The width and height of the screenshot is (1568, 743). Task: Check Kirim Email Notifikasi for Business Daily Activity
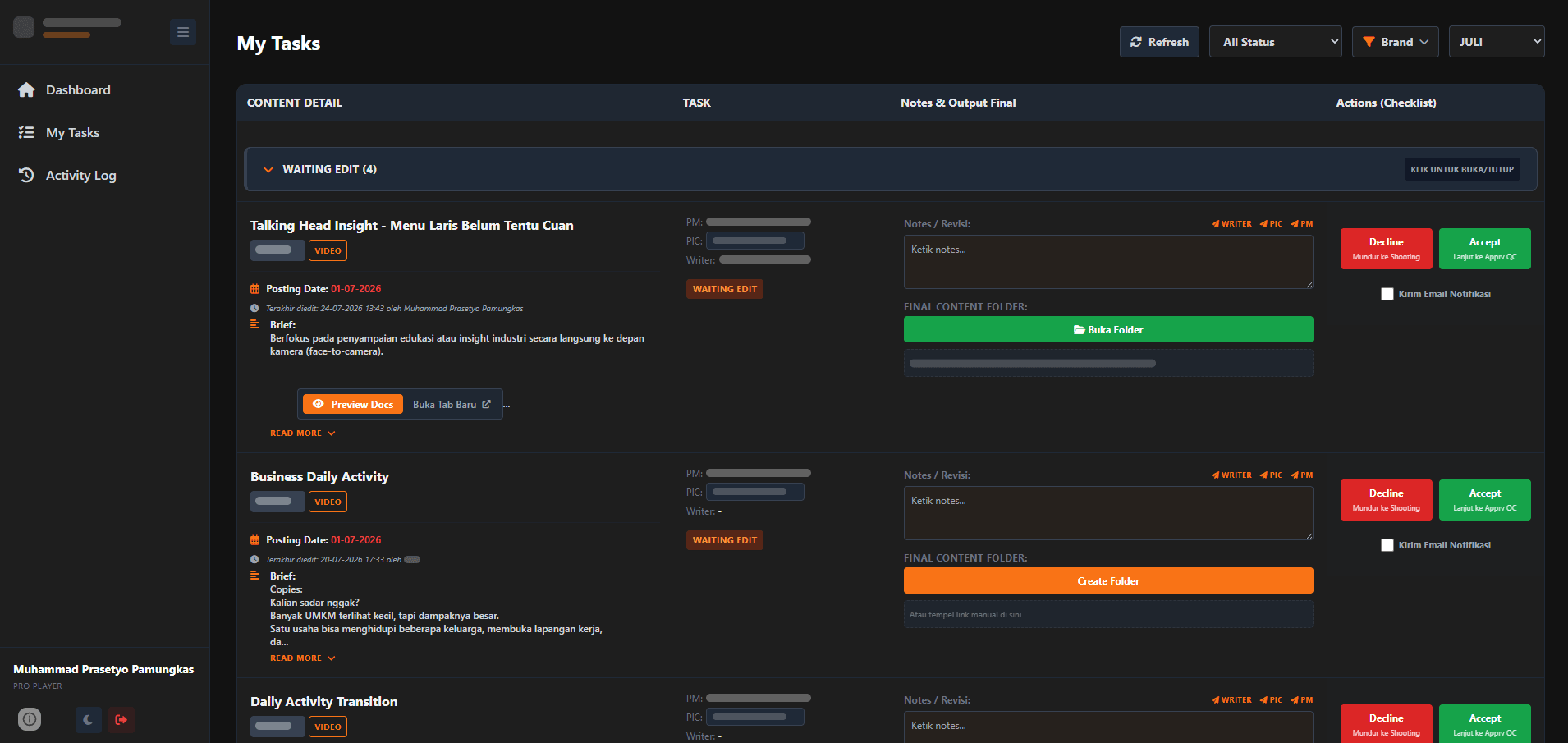tap(1387, 545)
